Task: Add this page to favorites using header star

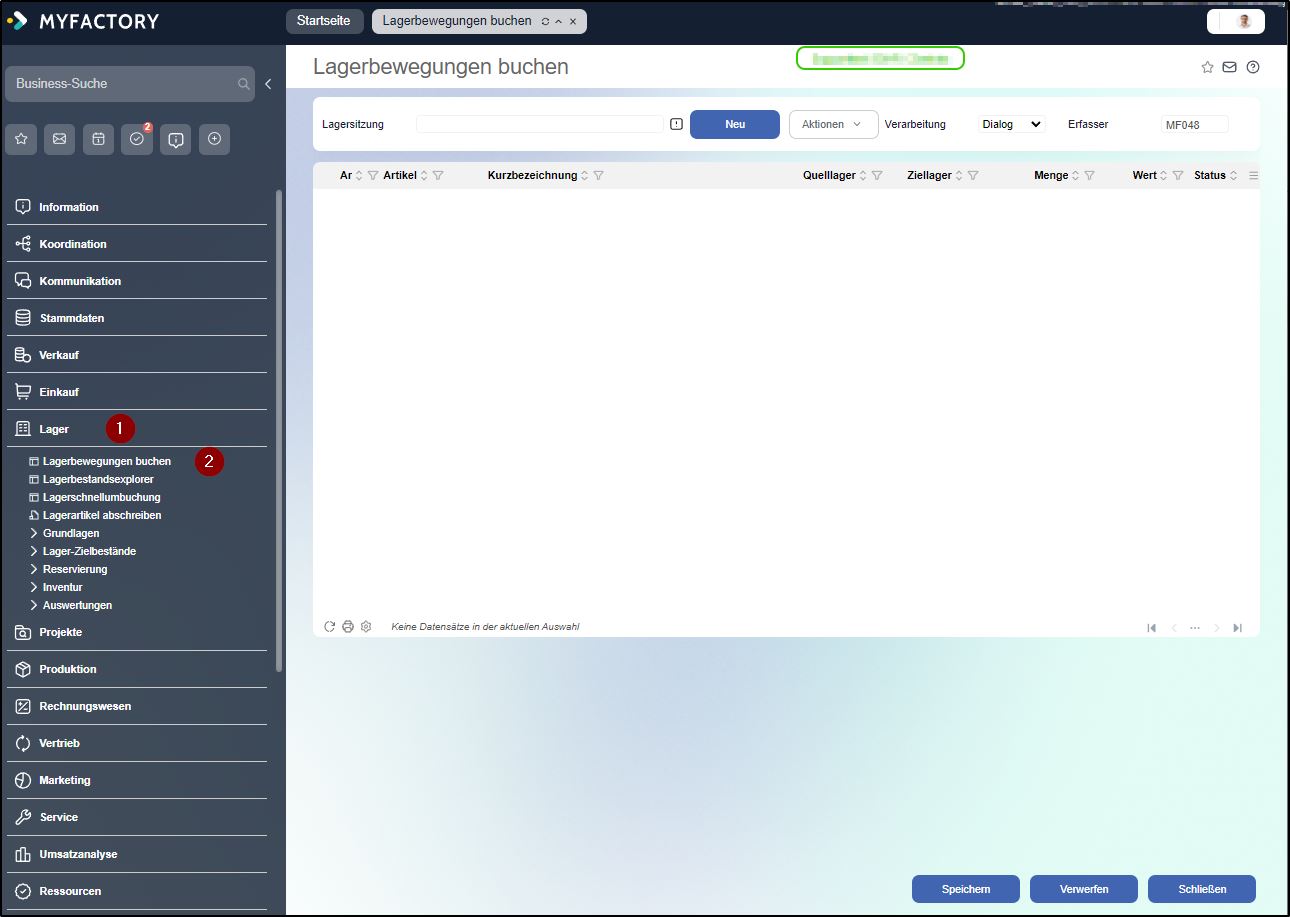Action: [x=1207, y=67]
